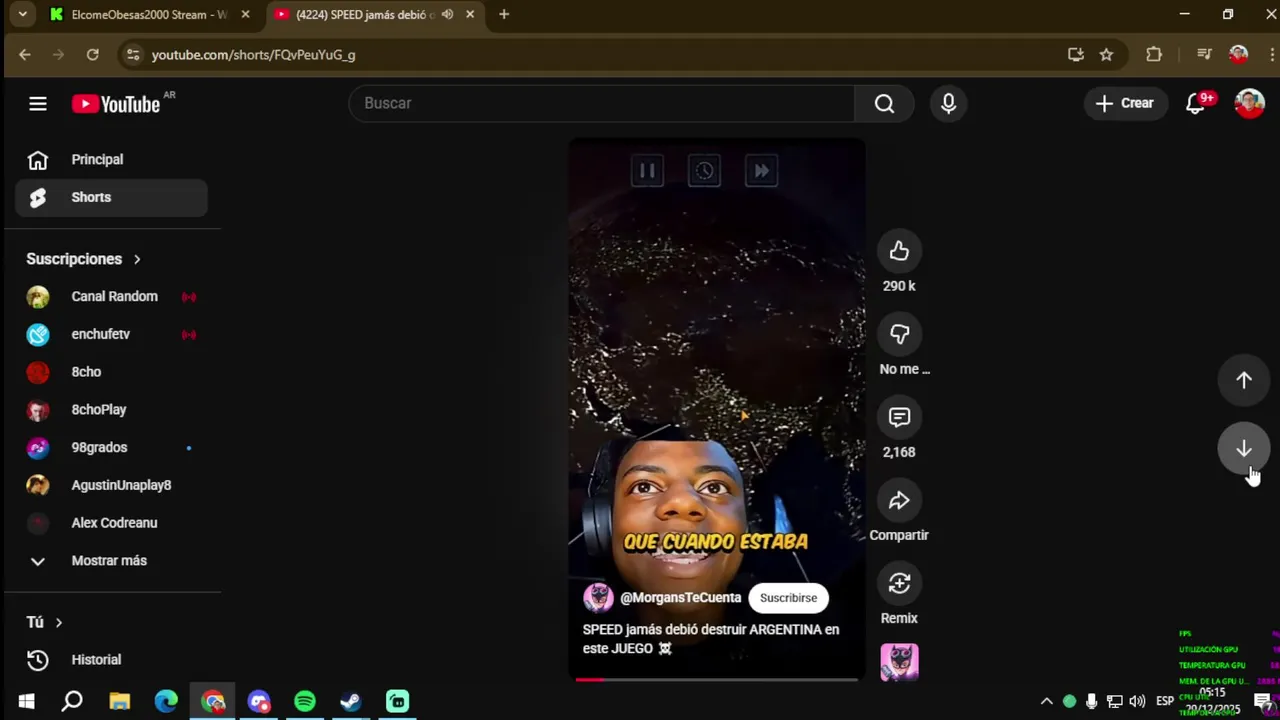Viewport: 1280px width, 720px height.
Task: Show hidden system tray icons chevron
Action: click(1047, 702)
